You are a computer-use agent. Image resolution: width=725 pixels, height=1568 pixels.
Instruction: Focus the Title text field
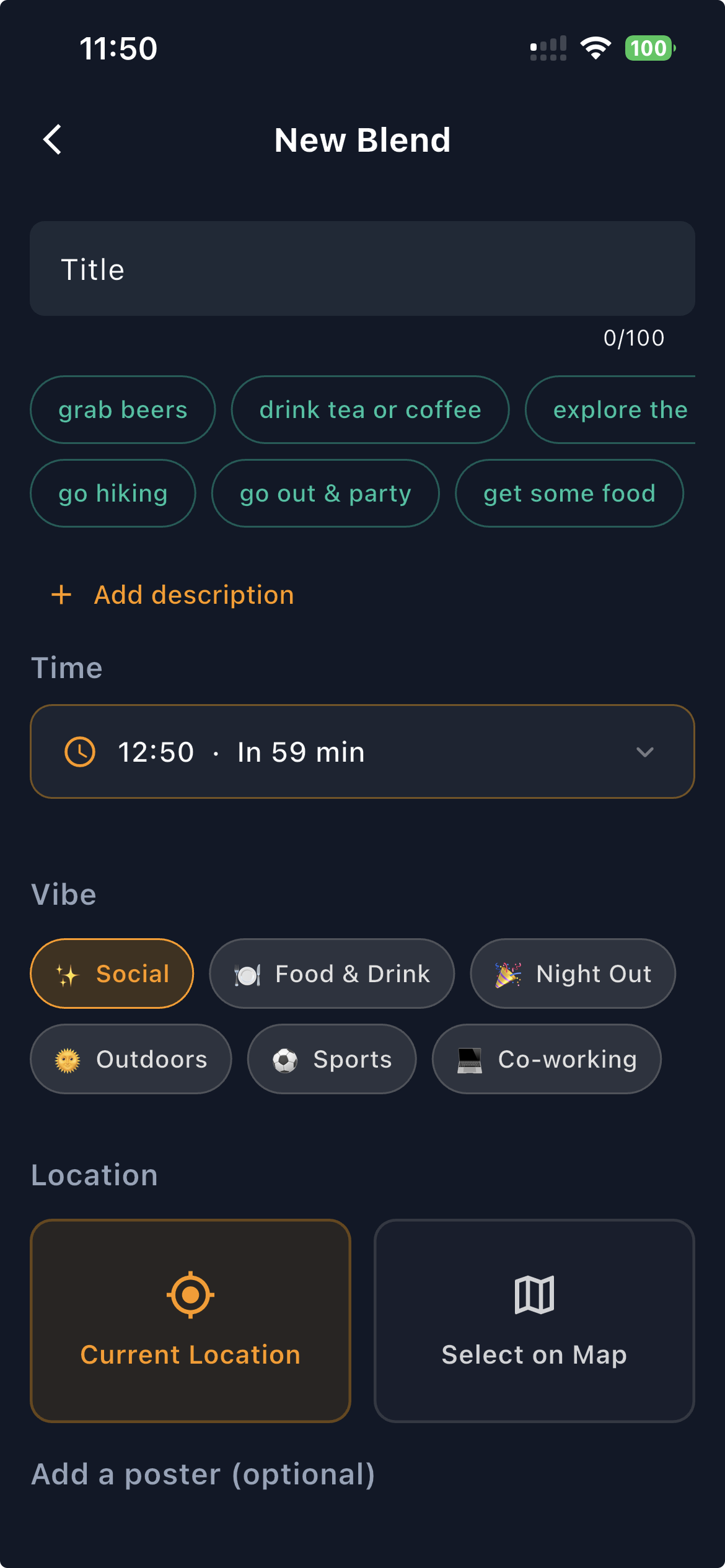(362, 269)
